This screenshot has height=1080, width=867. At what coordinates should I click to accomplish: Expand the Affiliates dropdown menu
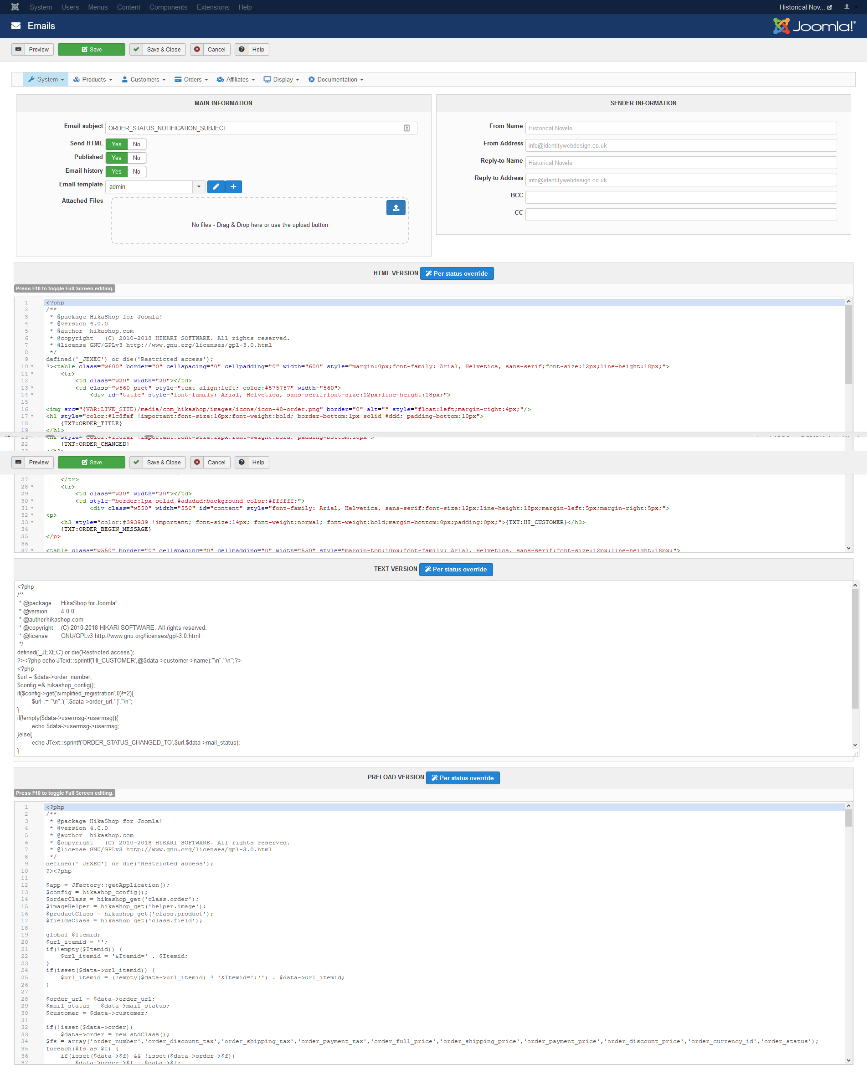click(236, 80)
